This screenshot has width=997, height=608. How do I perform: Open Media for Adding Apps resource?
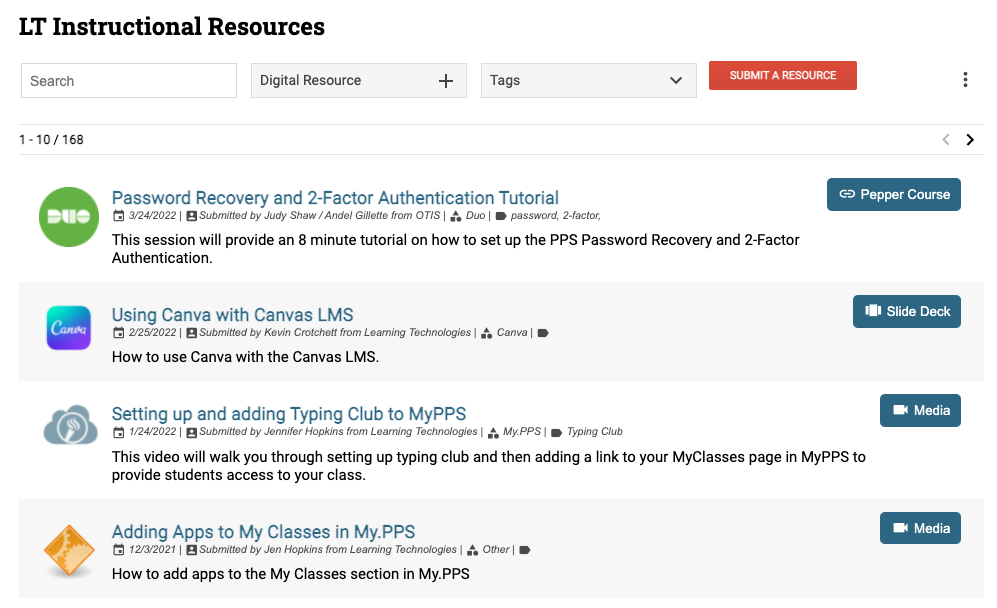tap(920, 528)
